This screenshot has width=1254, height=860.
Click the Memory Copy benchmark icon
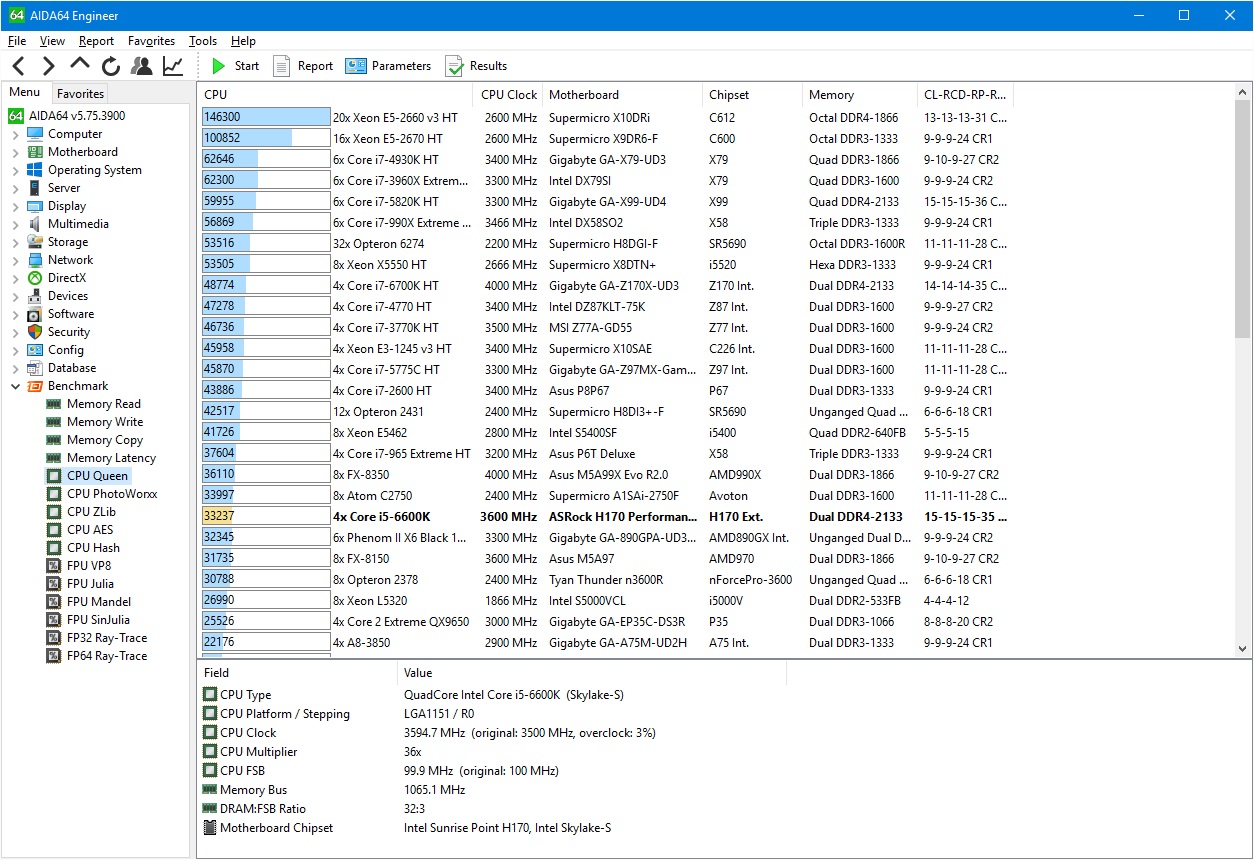[x=54, y=440]
